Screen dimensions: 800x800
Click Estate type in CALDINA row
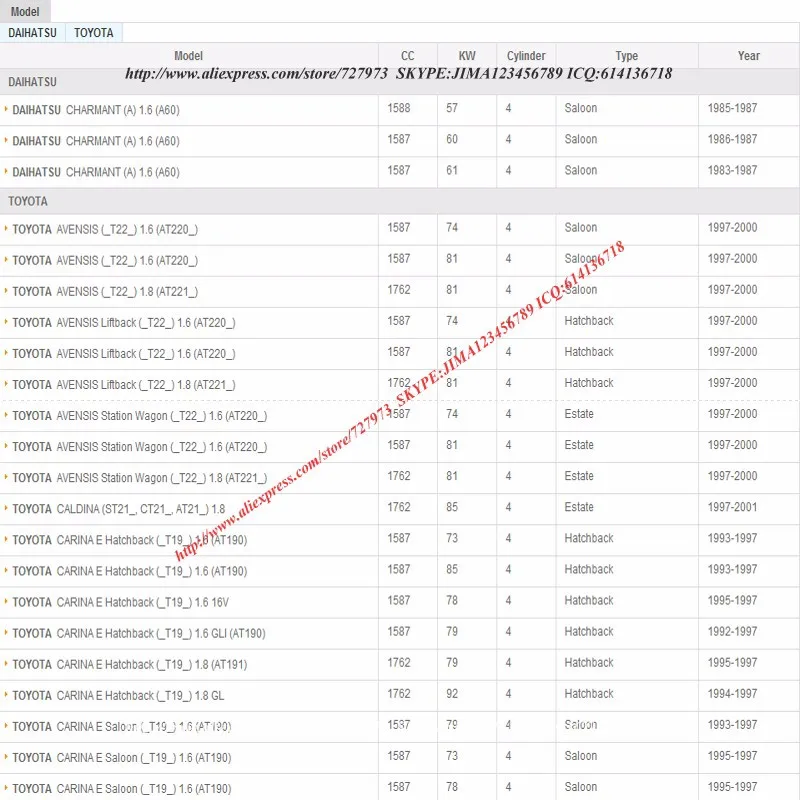pyautogui.click(x=579, y=507)
